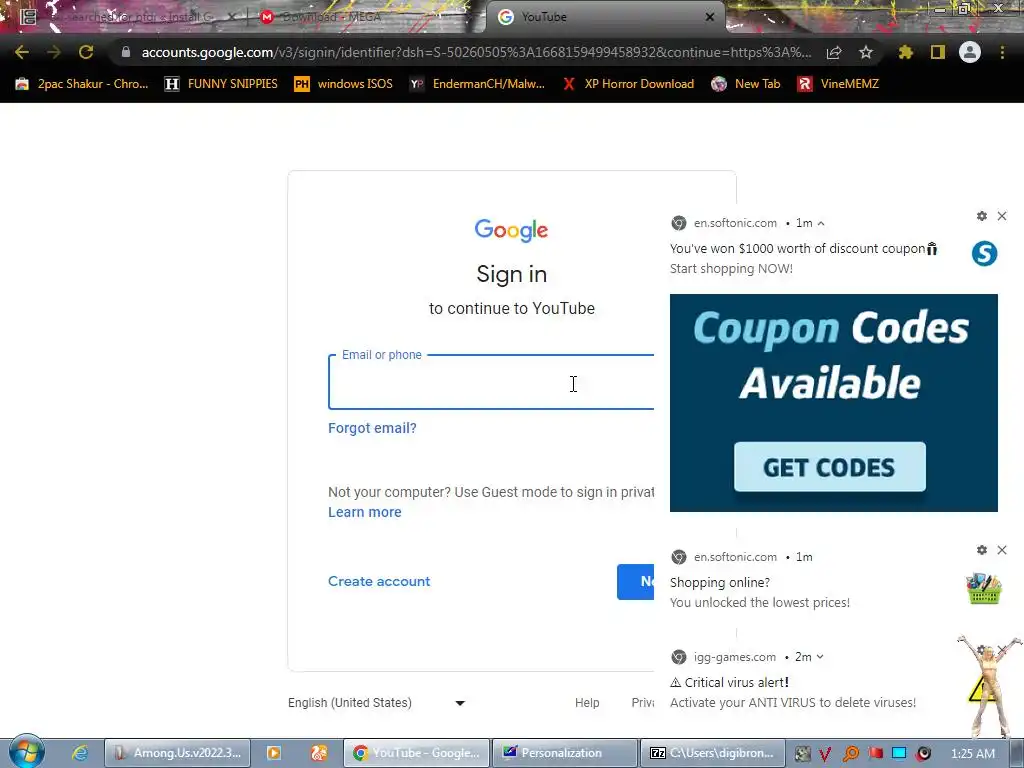Open the Extensions puzzle icon

click(906, 52)
